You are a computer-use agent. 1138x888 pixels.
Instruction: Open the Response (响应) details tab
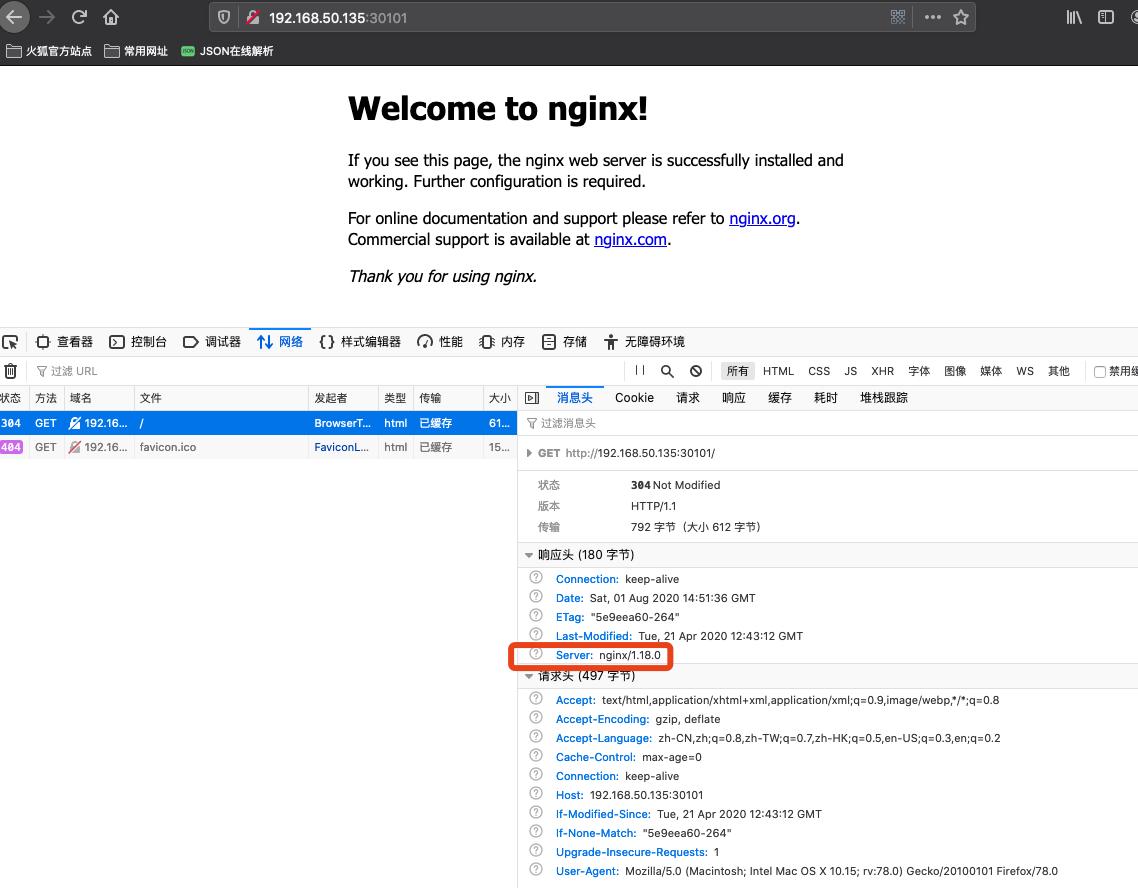click(734, 398)
